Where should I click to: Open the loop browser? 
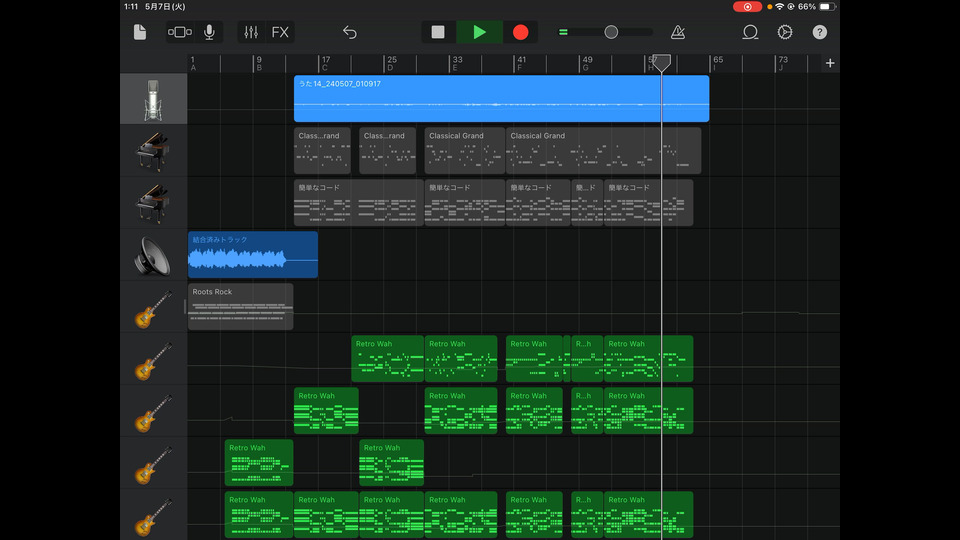click(750, 32)
